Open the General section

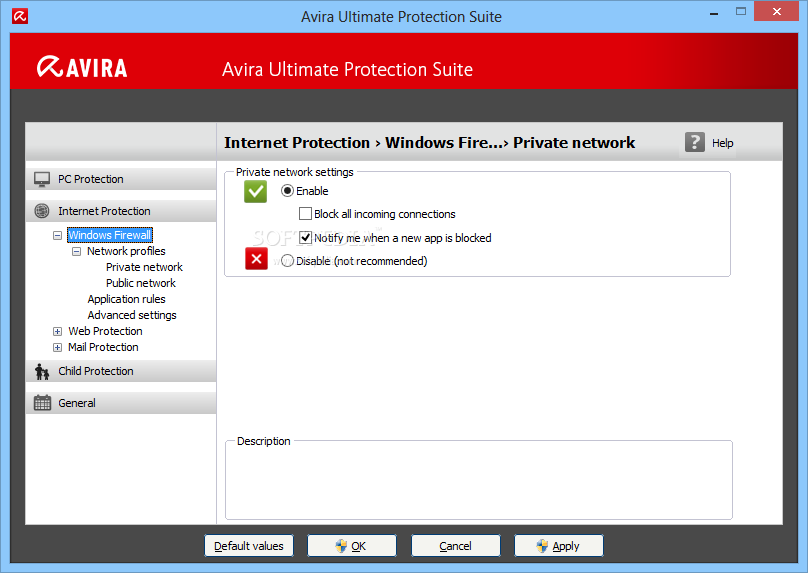tap(121, 403)
